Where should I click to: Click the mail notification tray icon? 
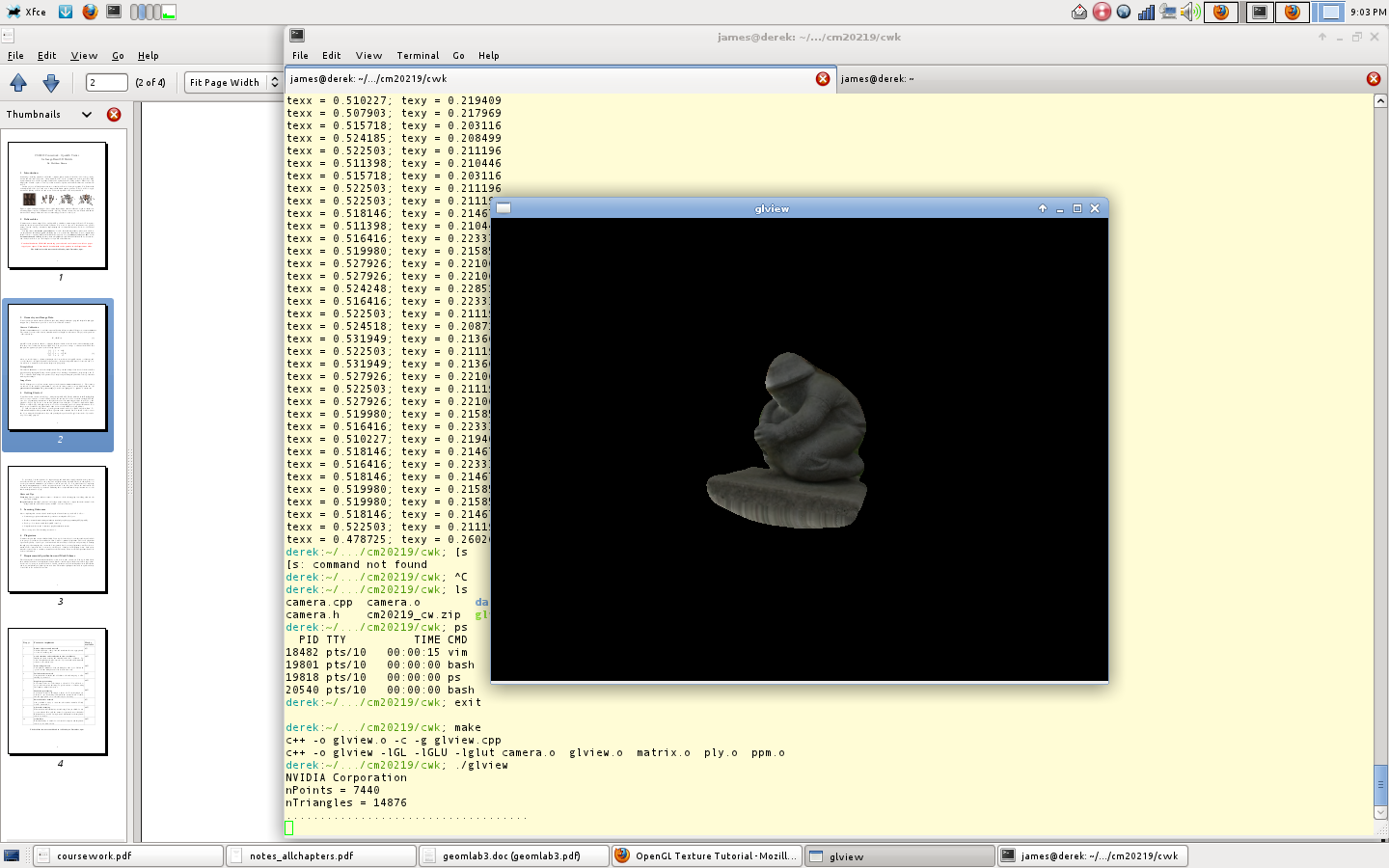[x=1079, y=12]
